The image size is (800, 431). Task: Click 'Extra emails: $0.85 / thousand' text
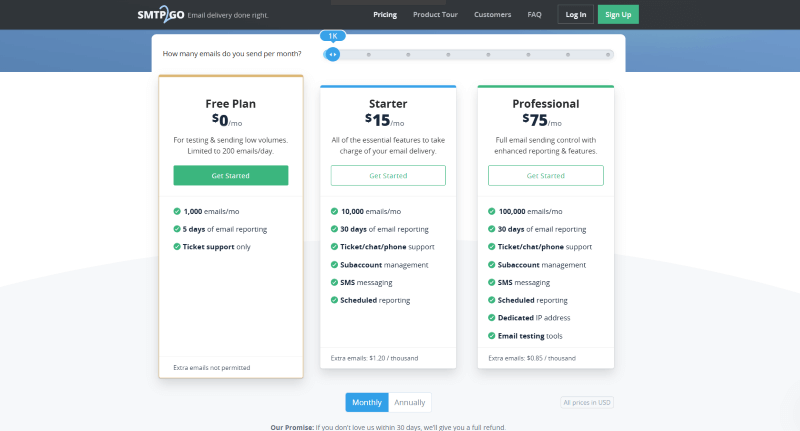coord(532,358)
